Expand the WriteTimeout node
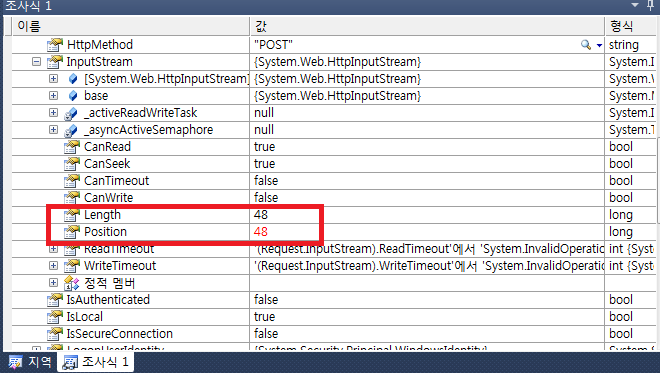 coord(53,266)
